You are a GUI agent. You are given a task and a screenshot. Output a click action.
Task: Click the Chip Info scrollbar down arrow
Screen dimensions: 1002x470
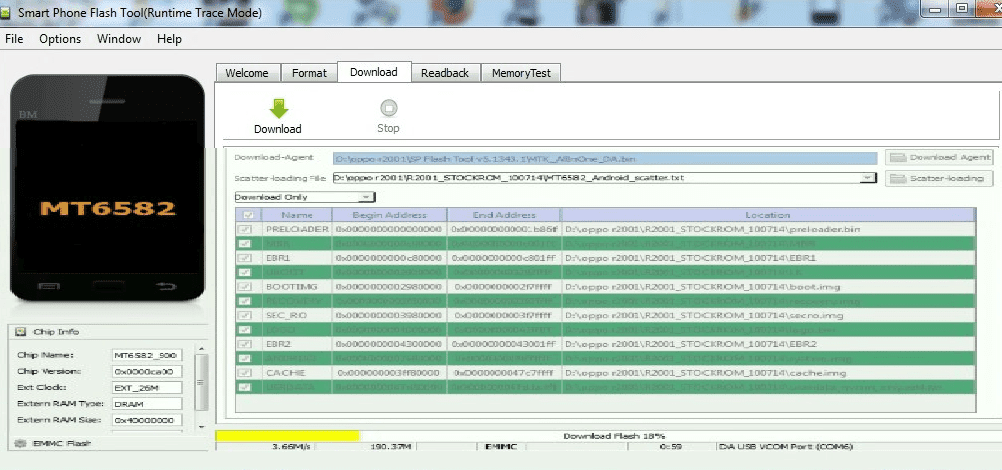(x=201, y=426)
